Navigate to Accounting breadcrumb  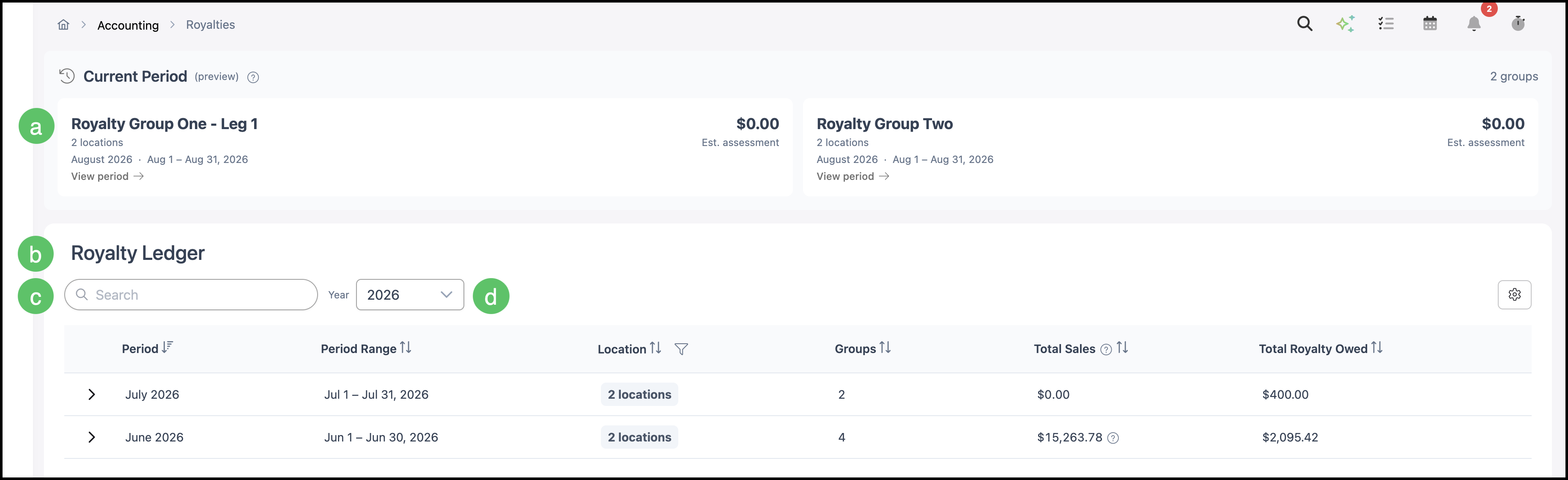[128, 25]
